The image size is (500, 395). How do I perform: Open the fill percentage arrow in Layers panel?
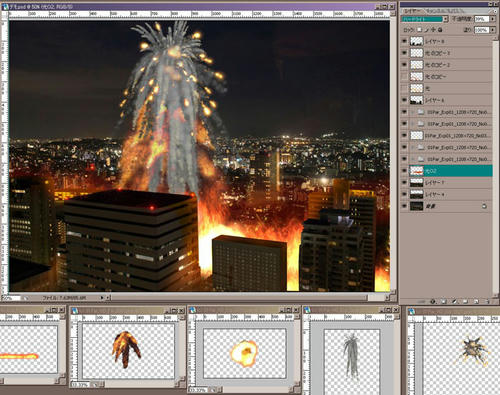[492, 30]
